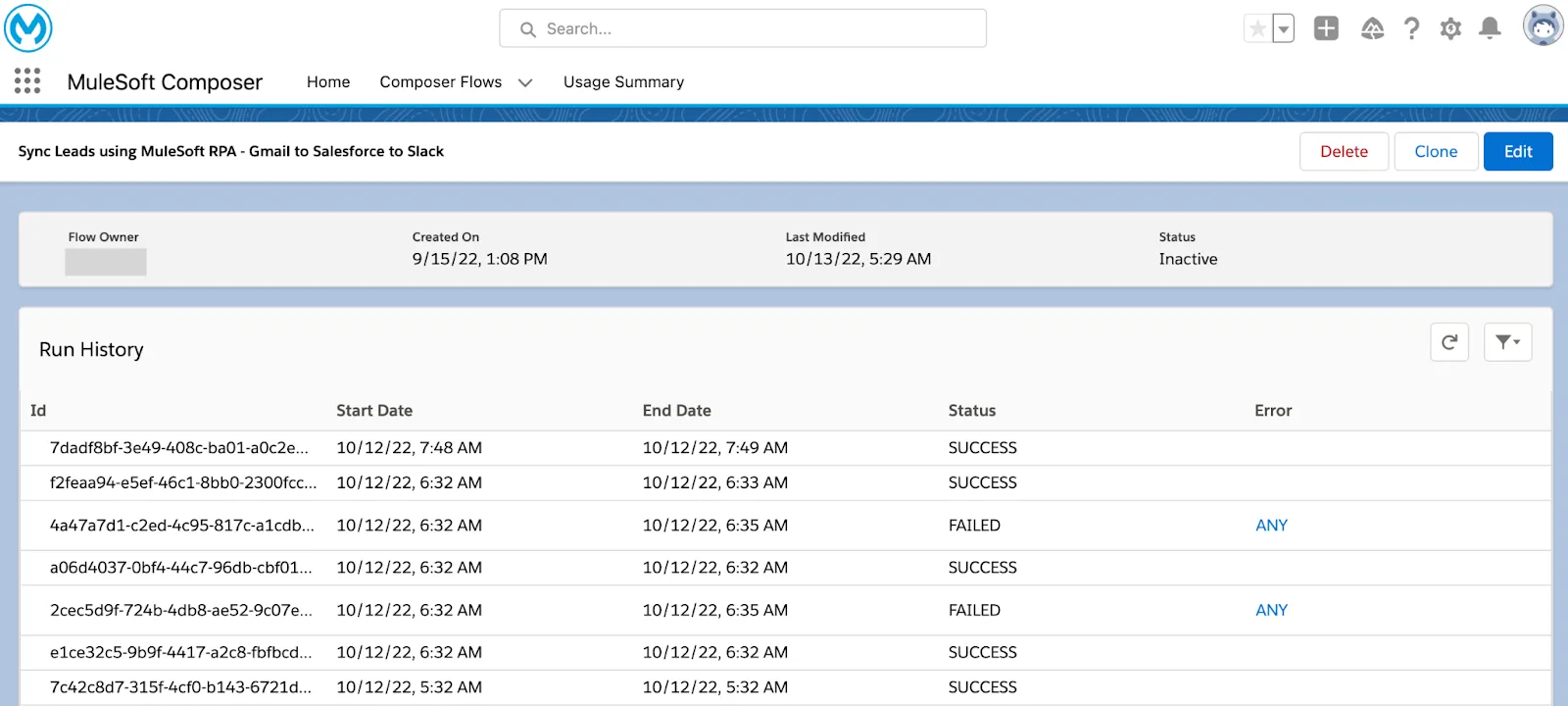Open the App Launcher grid icon

pos(27,80)
